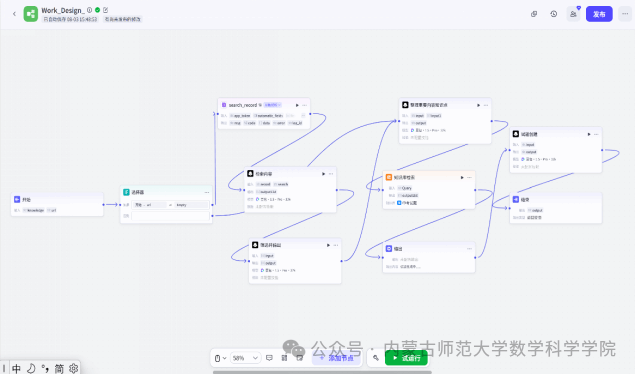Open the history clock icon in top bar

[x=554, y=14]
